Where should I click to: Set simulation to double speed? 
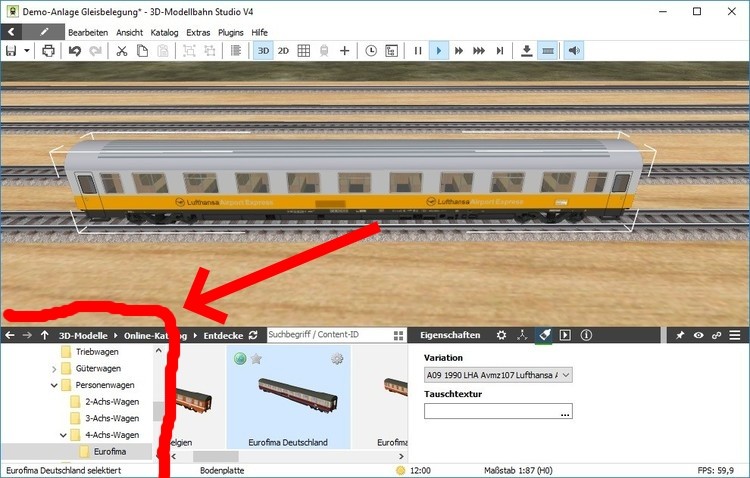pos(459,51)
